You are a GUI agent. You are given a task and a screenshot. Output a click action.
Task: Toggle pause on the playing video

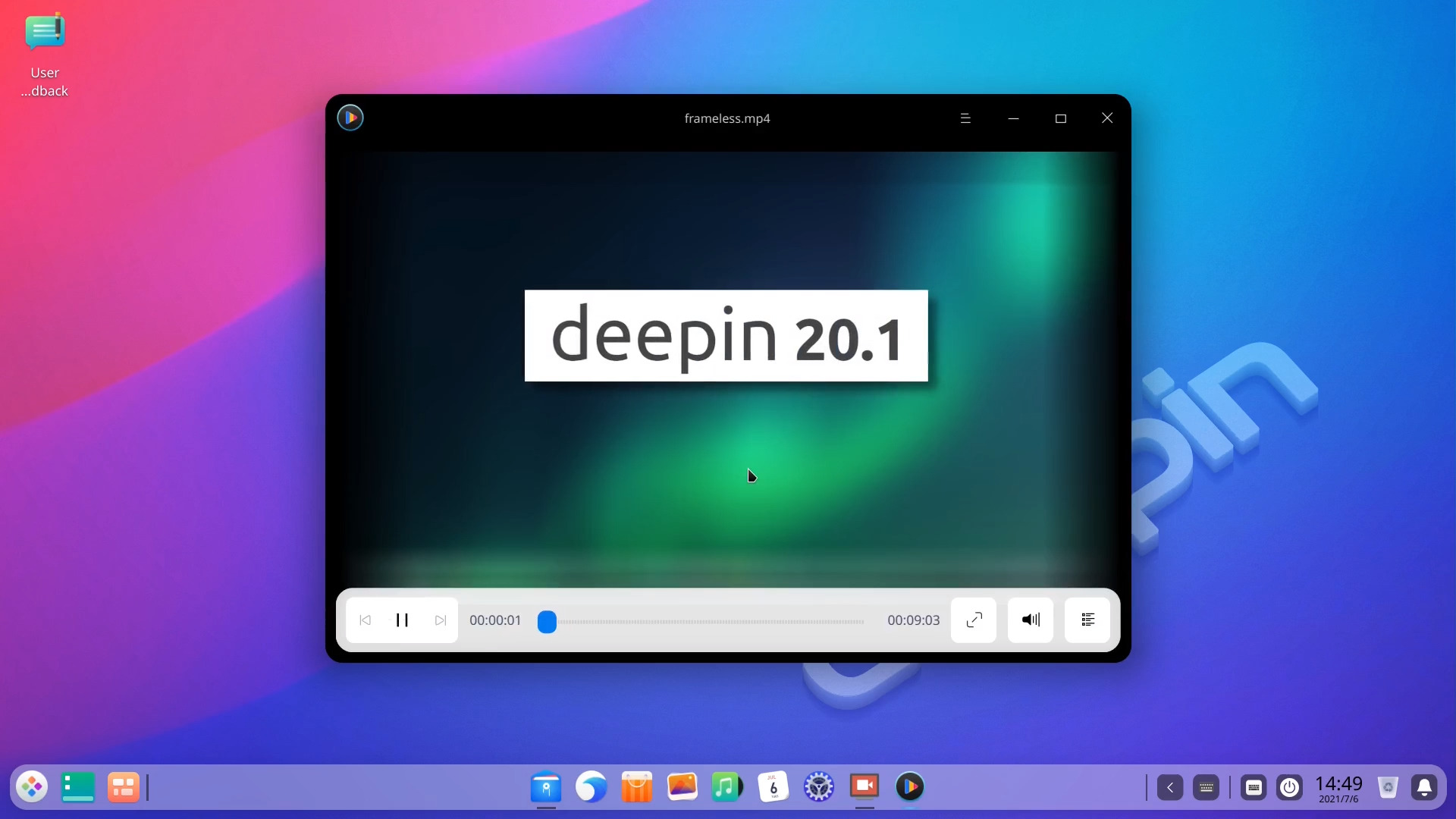[x=402, y=620]
